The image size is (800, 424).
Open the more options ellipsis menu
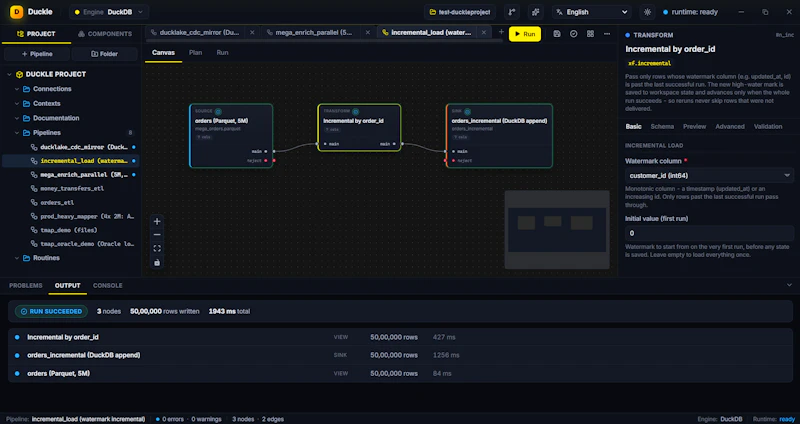tap(607, 34)
